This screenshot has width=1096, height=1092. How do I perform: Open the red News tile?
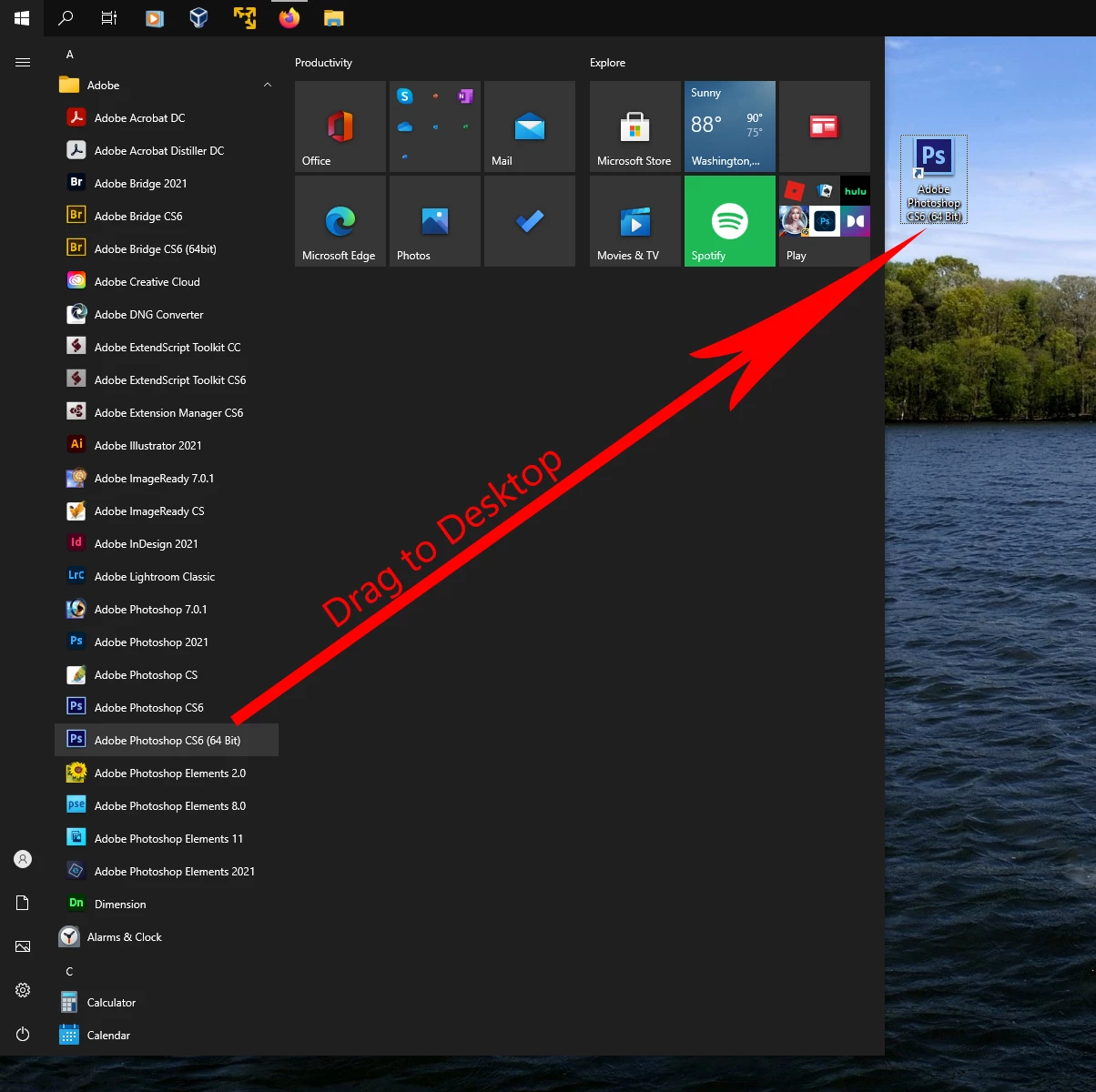825,126
